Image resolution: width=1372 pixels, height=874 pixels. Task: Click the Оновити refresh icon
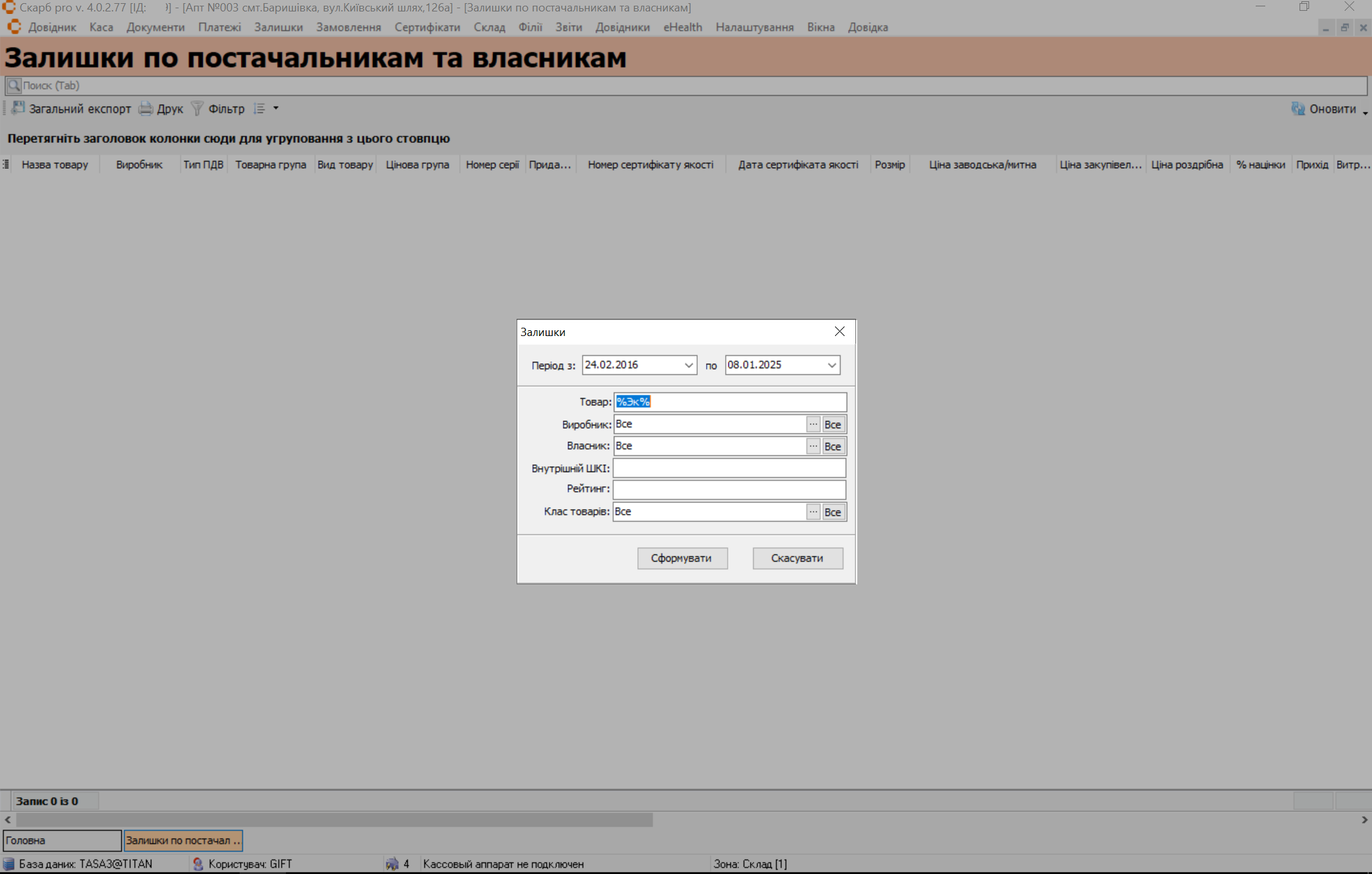coord(1298,109)
